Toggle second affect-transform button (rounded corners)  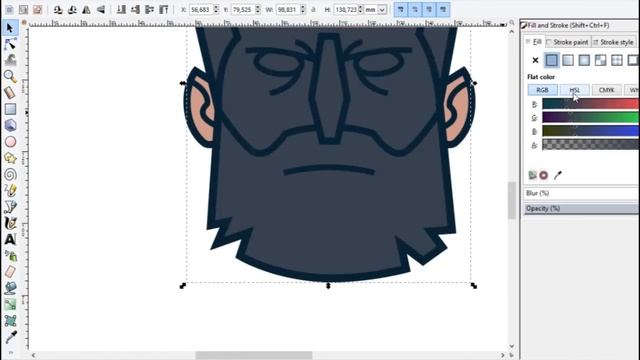pos(415,9)
